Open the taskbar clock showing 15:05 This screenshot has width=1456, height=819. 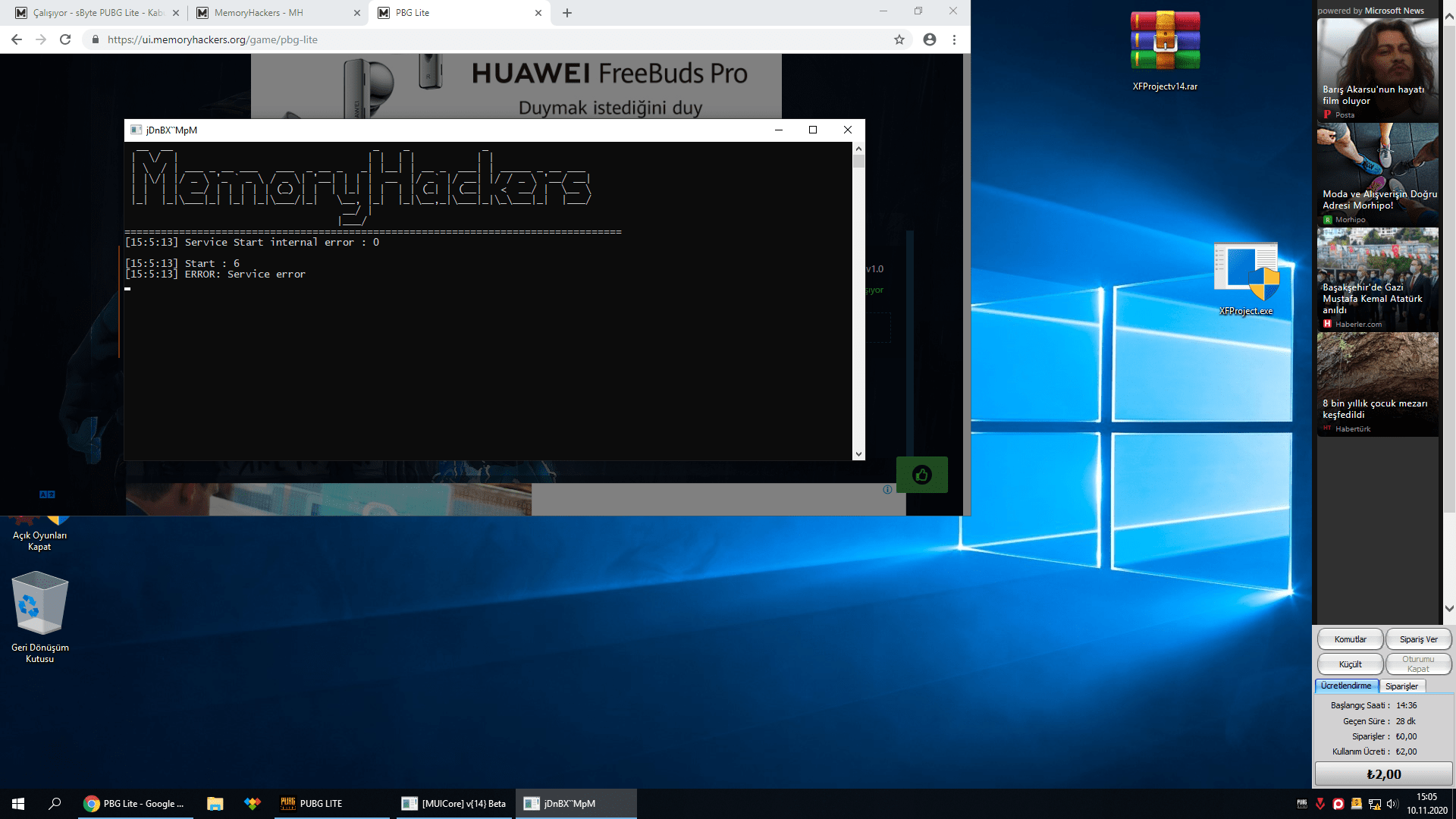pos(1427,804)
